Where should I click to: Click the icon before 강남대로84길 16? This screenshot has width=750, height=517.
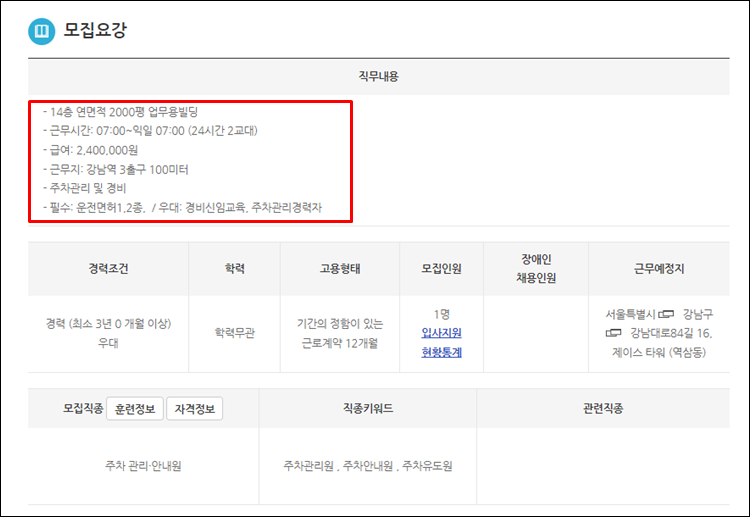614,333
